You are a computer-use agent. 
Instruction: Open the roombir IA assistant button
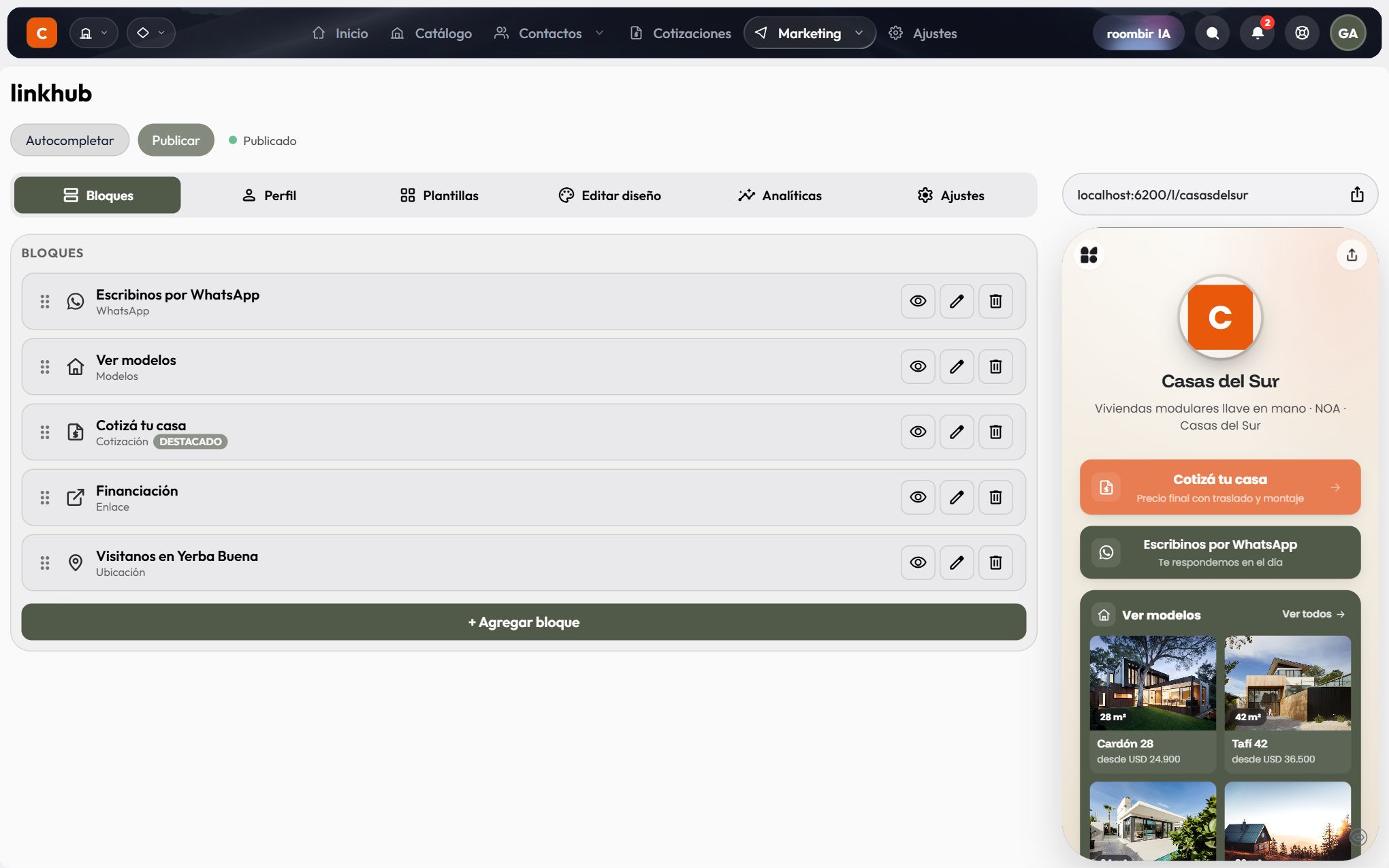coord(1138,33)
